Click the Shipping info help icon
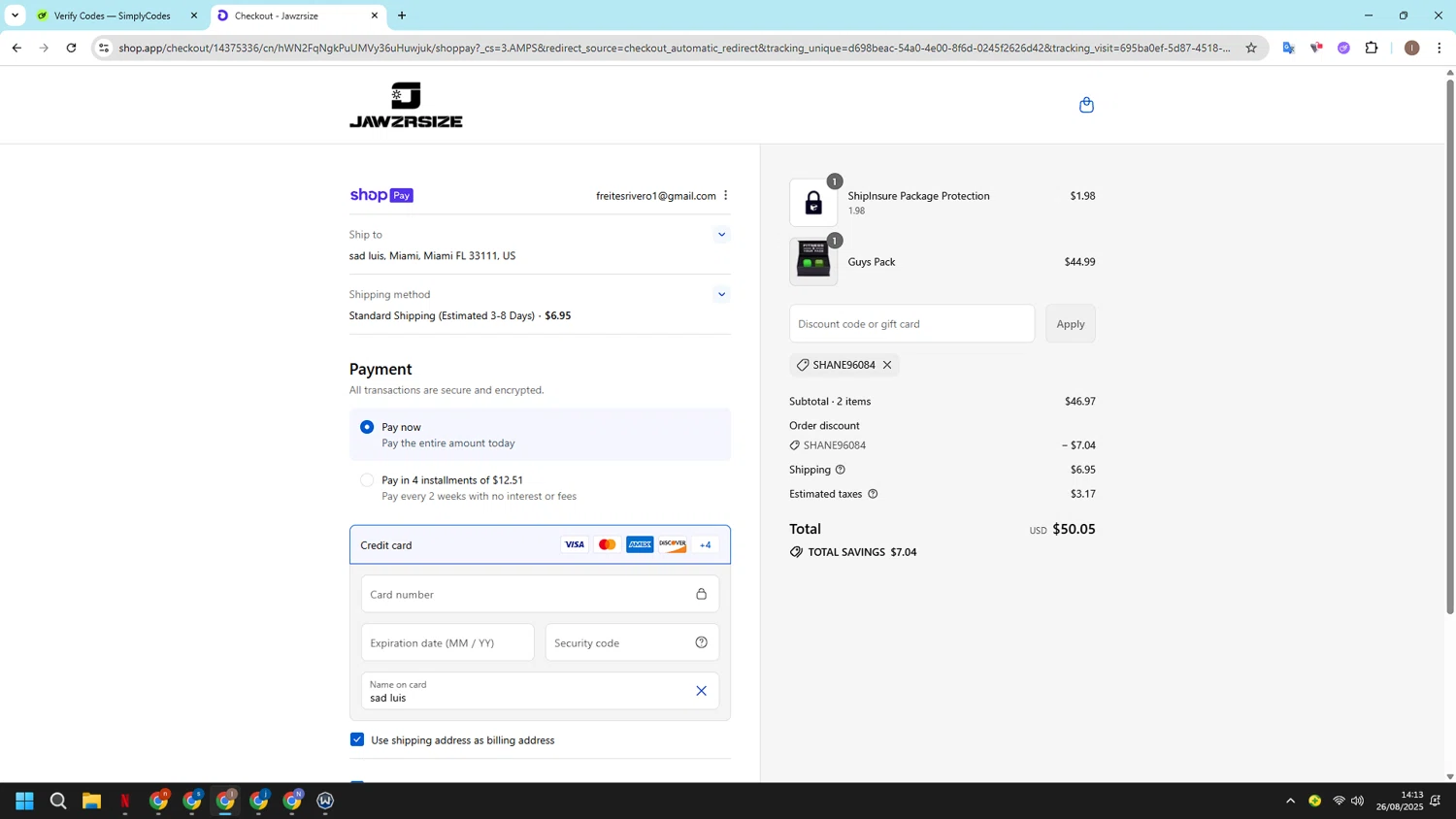 click(x=841, y=470)
